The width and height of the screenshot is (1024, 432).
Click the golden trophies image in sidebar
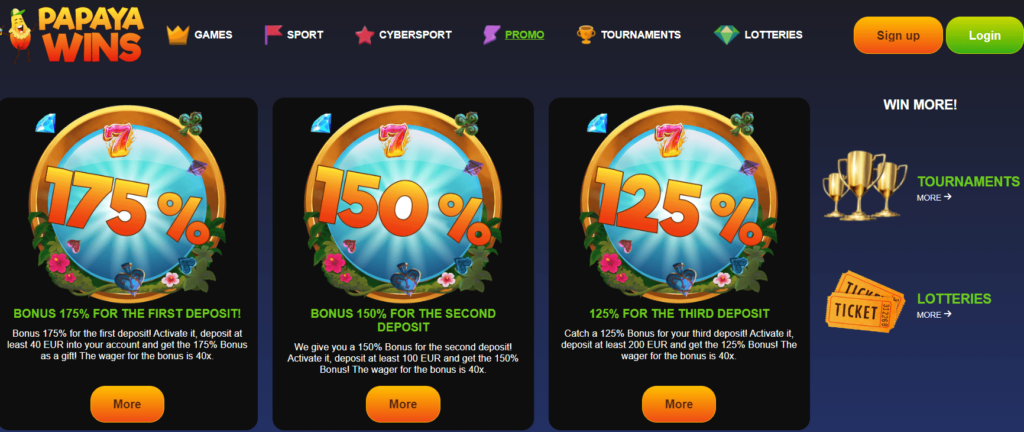tap(864, 186)
